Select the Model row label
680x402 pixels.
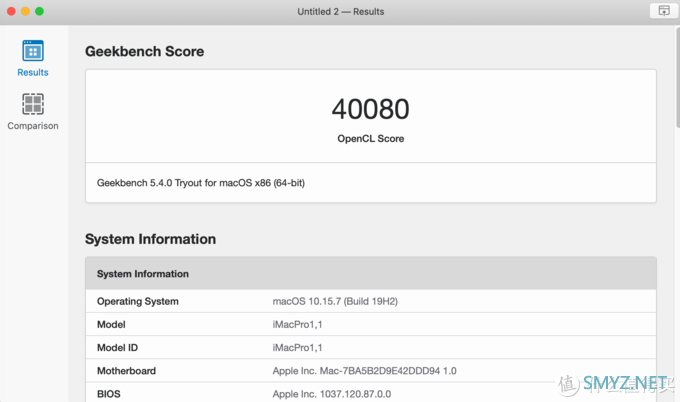point(111,324)
